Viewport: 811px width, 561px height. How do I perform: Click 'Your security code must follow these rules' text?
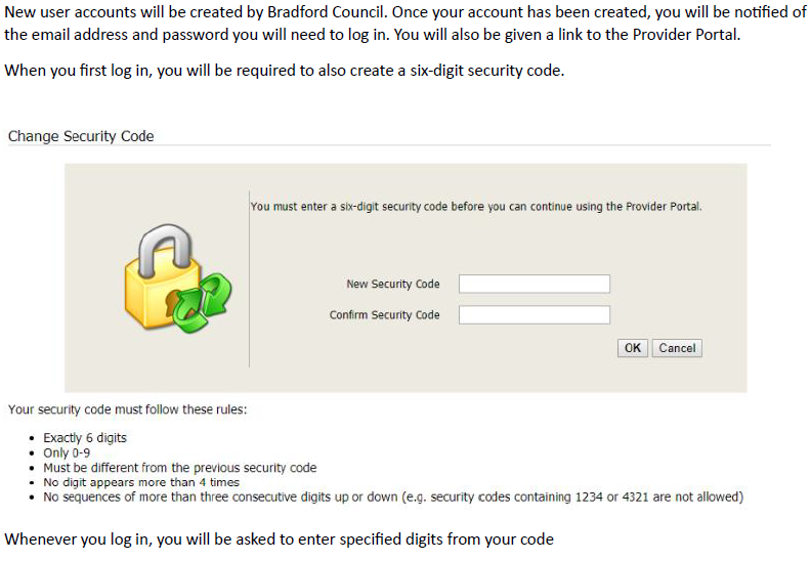[126, 409]
